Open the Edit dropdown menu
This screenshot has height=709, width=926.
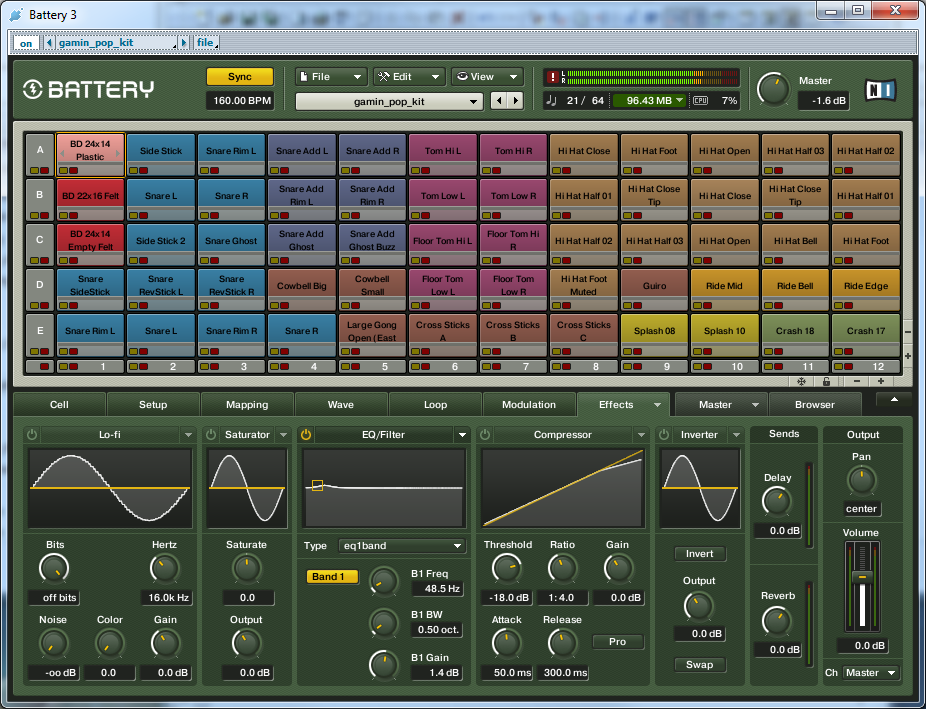tap(409, 77)
